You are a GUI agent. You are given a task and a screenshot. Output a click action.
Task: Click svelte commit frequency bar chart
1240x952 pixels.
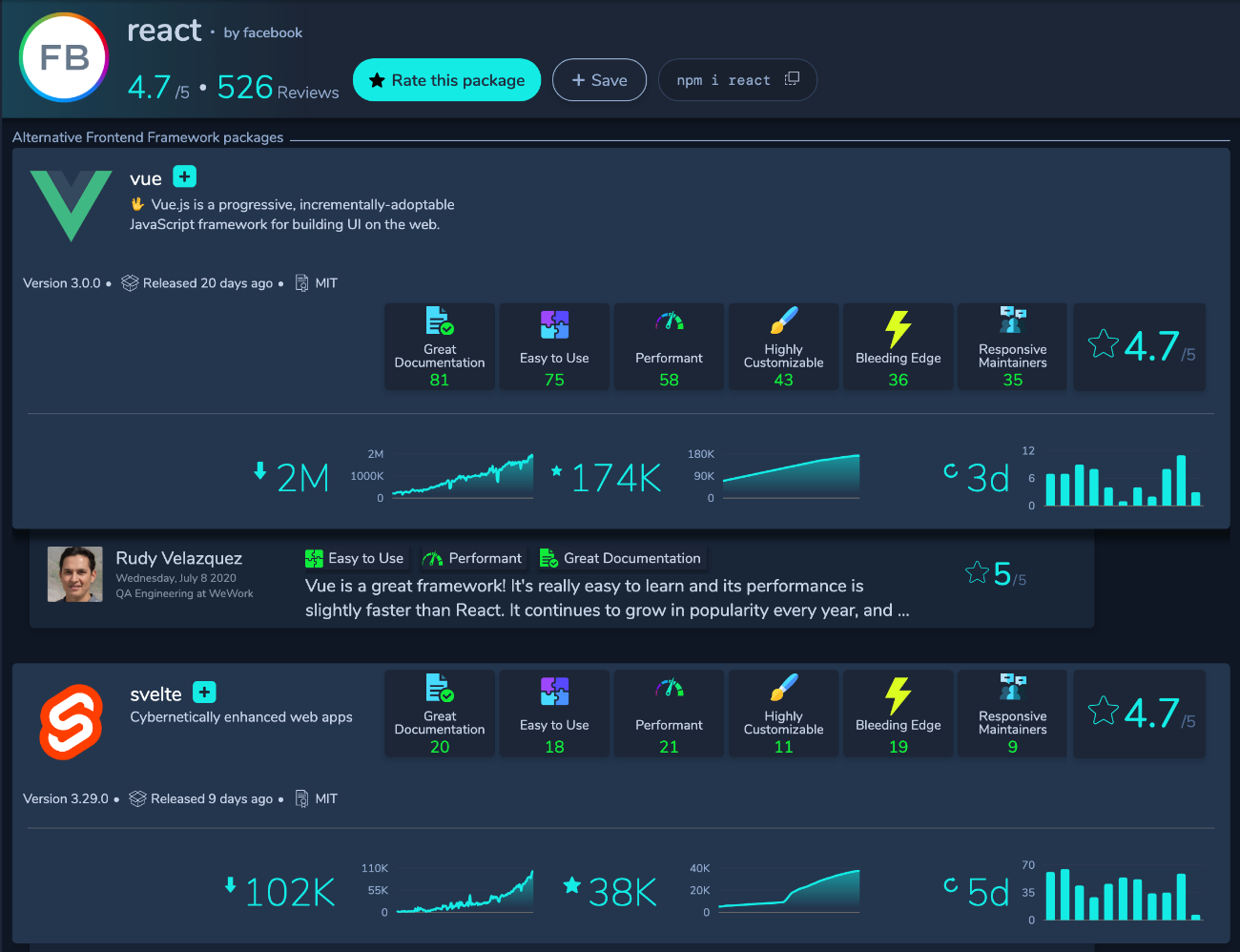1124,894
